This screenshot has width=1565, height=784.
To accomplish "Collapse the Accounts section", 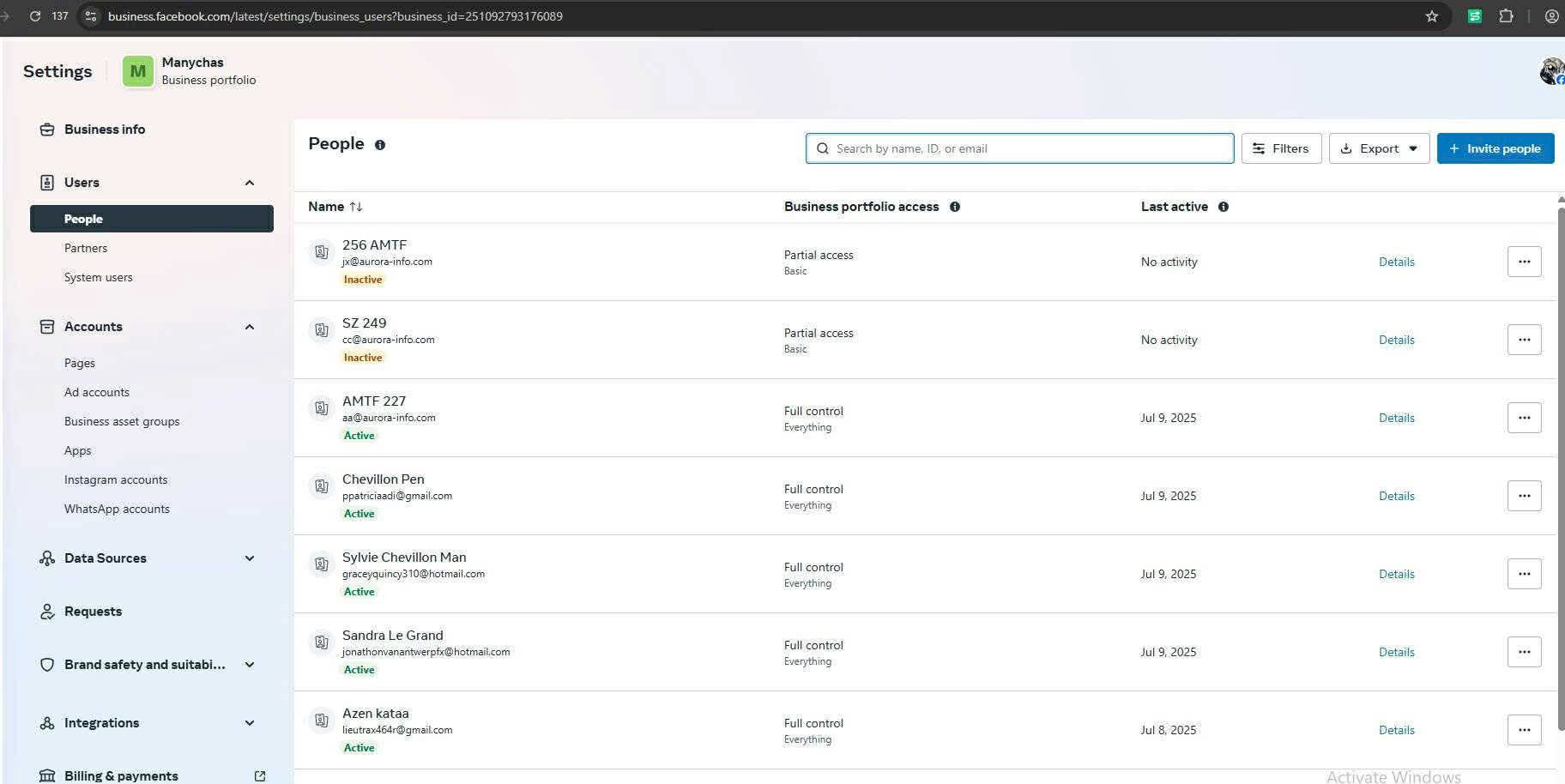I will tap(250, 327).
